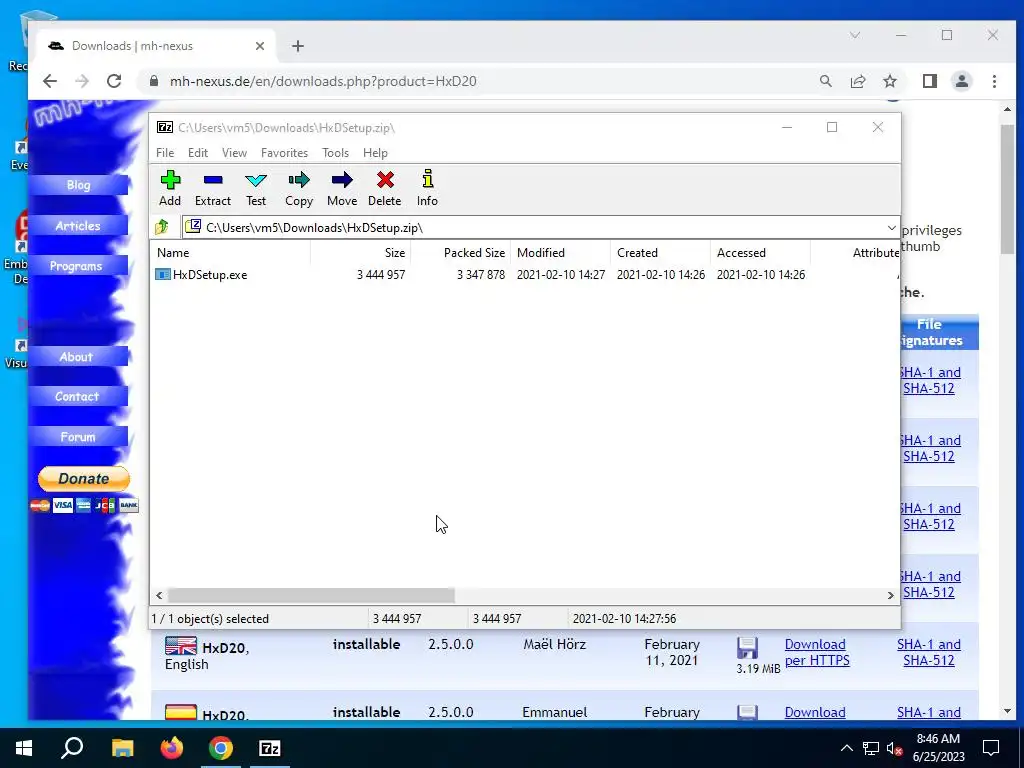Screen dimensions: 1024x768
Task: Open the Forum sidebar link
Action: click(x=78, y=437)
